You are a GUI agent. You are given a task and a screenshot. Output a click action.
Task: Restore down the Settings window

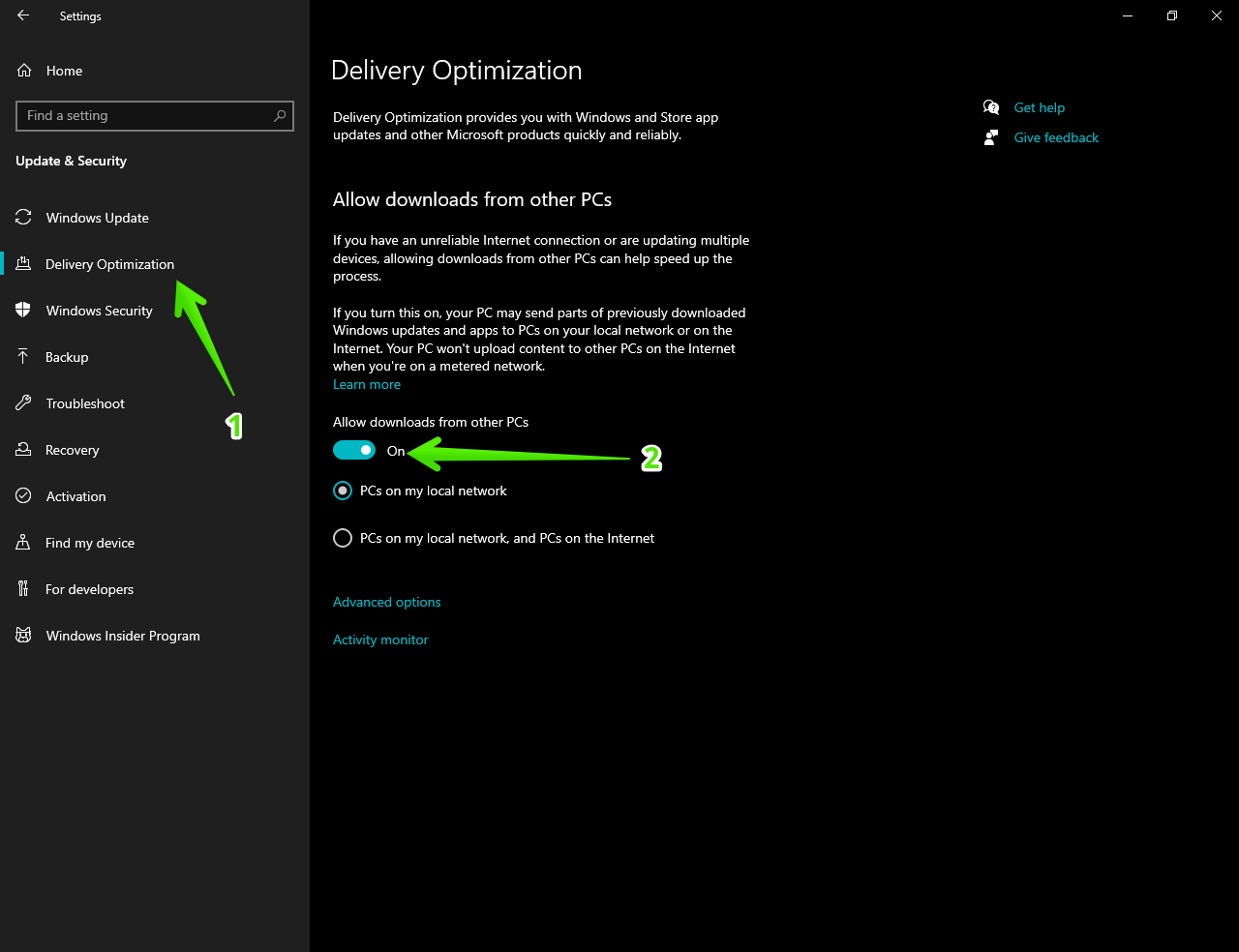point(1172,15)
